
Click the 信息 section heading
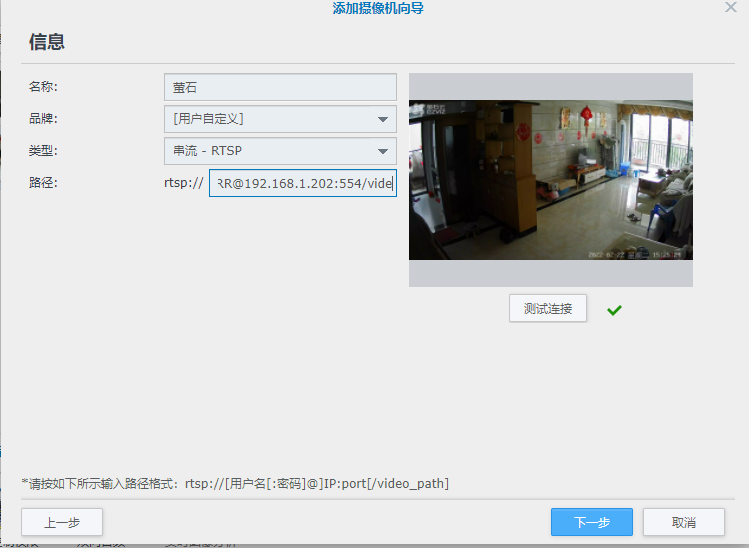[46, 42]
